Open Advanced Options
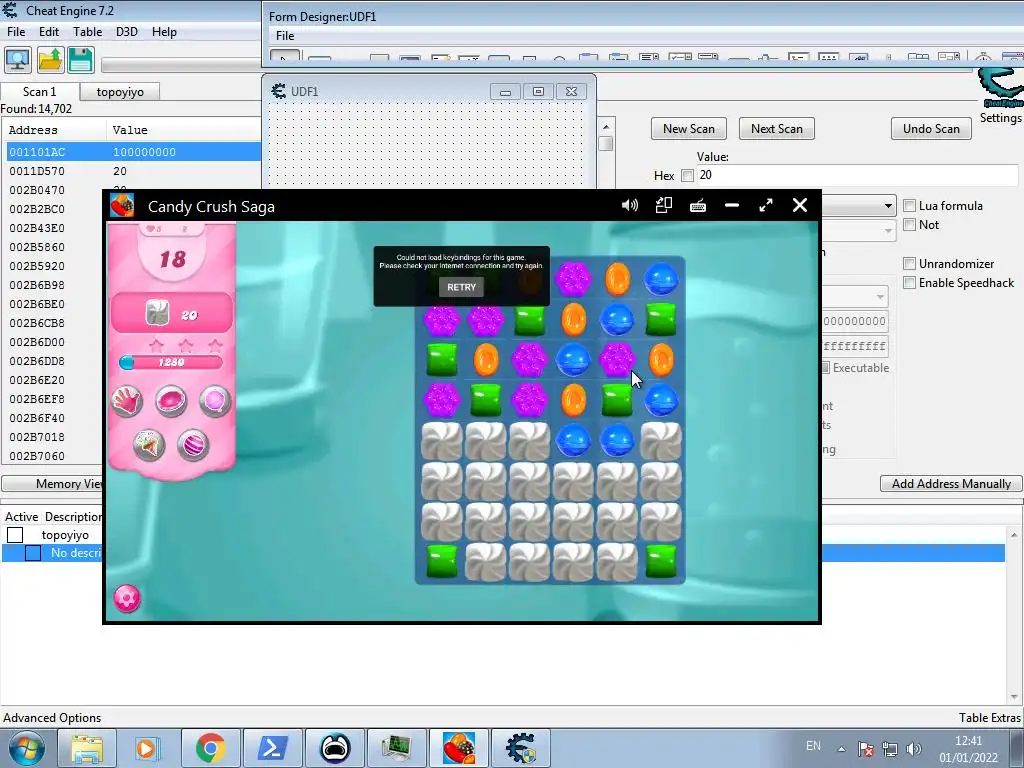 tap(52, 718)
